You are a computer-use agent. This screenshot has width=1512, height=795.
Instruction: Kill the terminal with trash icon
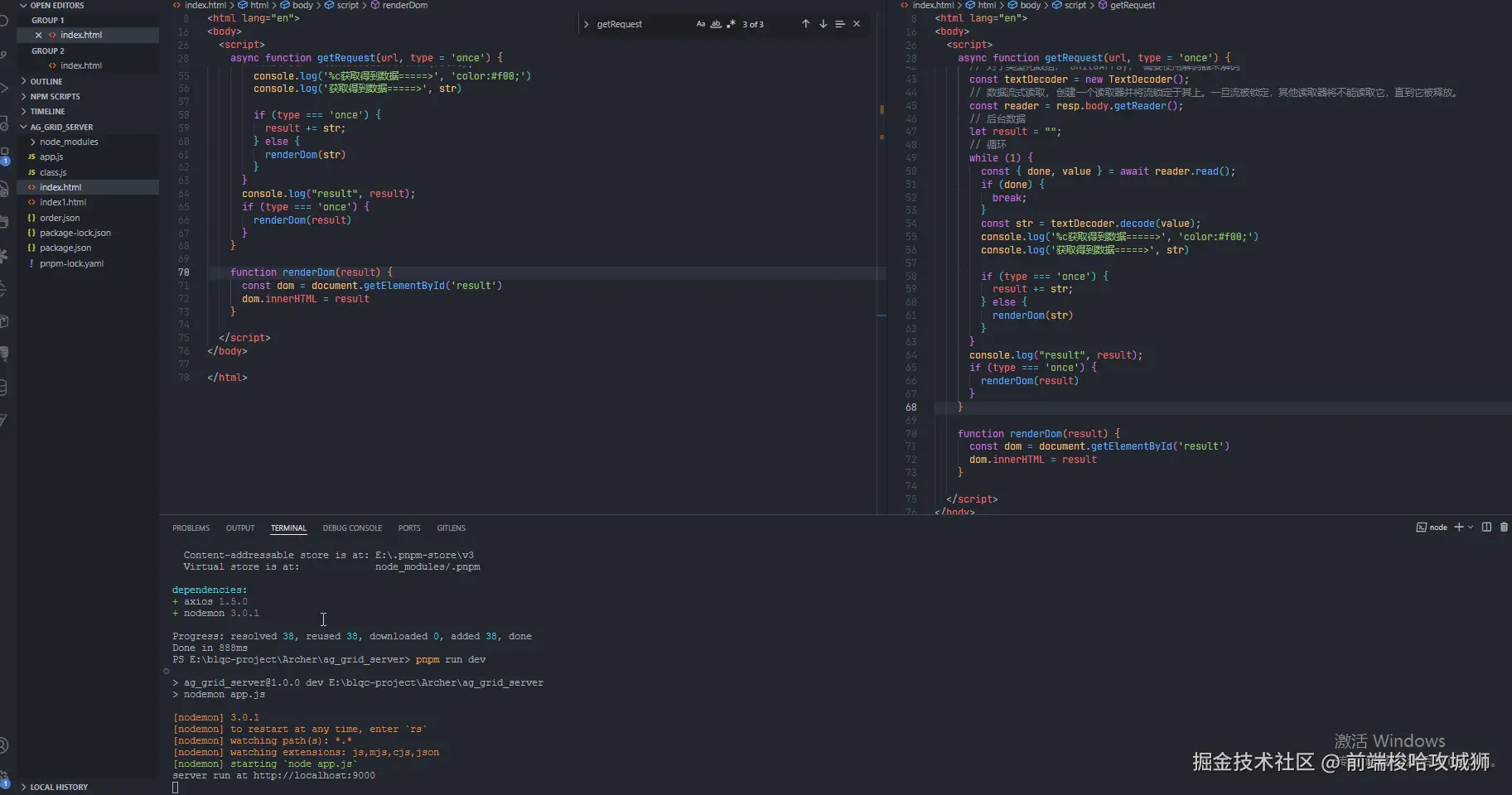1504,527
